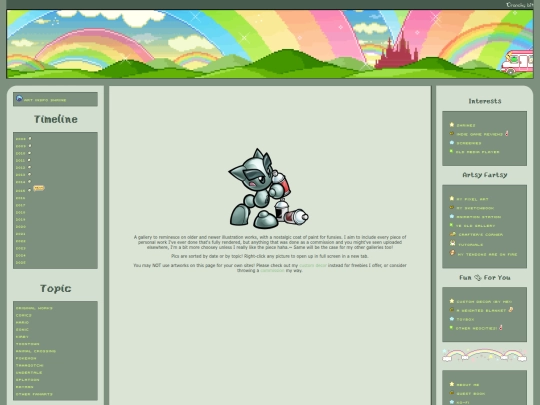Click the blue icon beside Animation Station
Viewport: 540px width, 405px height.
pyautogui.click(x=452, y=216)
